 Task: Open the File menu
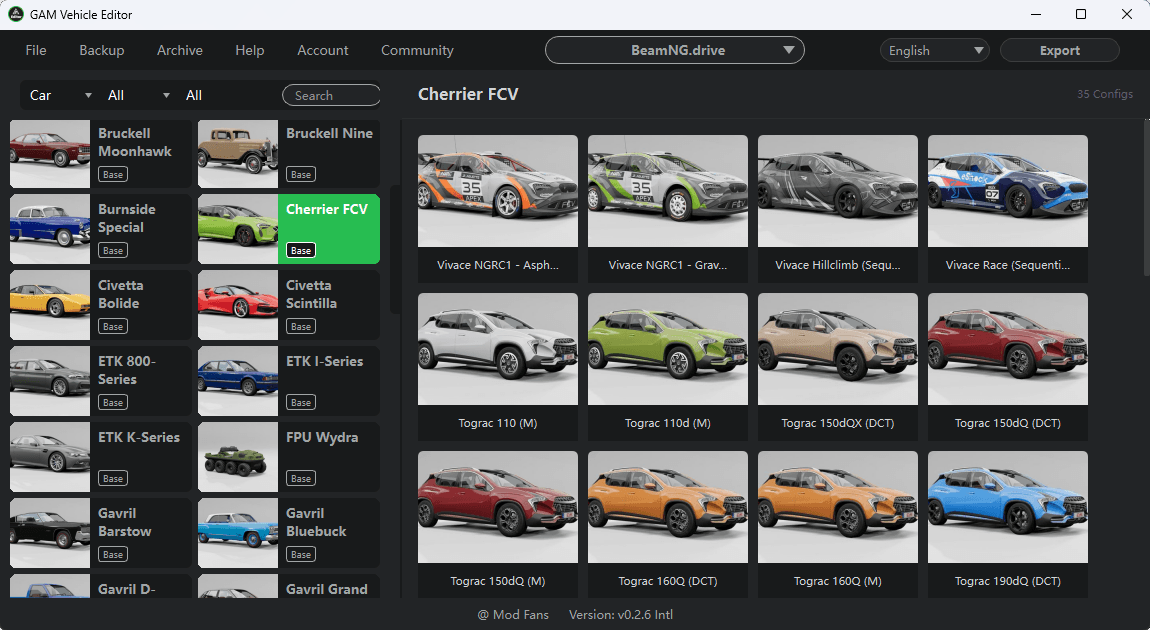click(36, 51)
